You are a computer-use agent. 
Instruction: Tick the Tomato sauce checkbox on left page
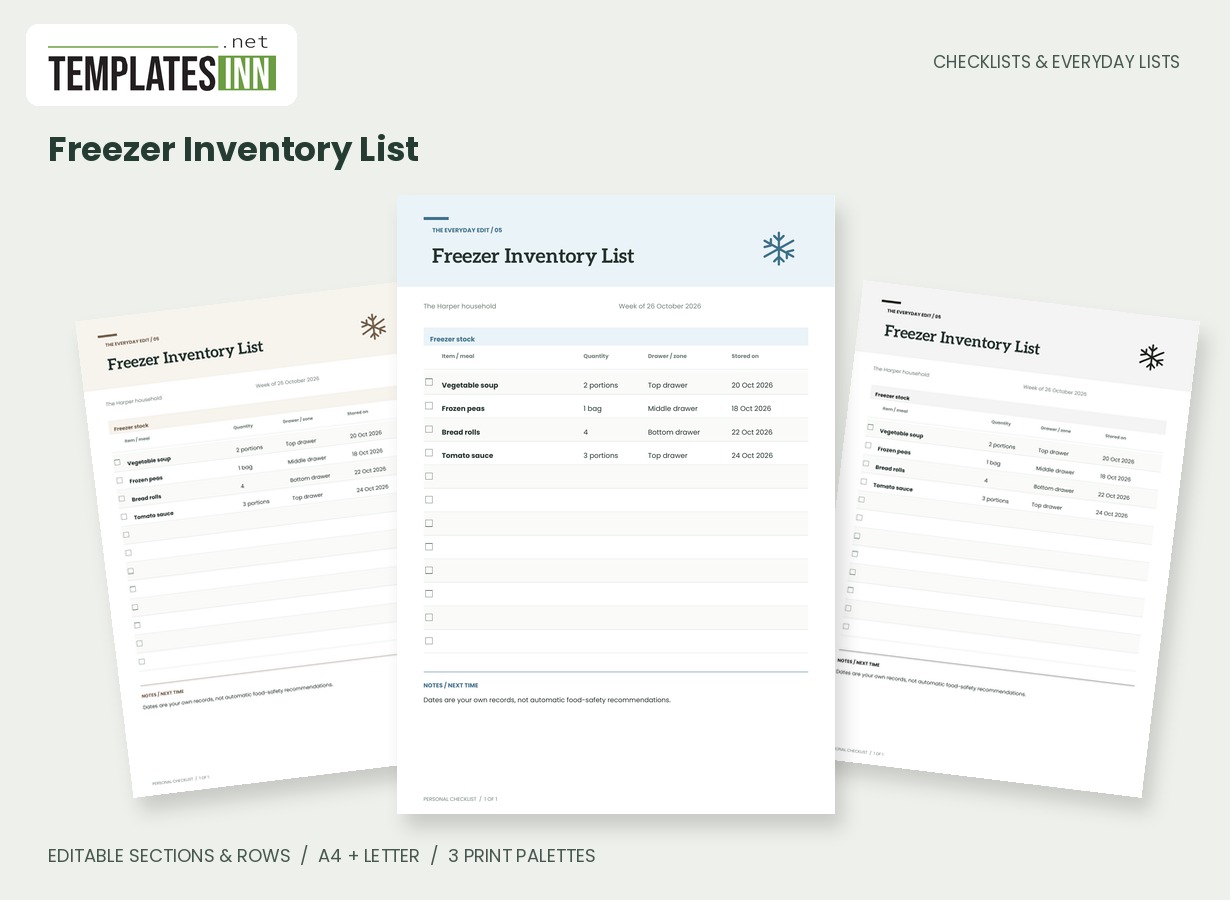coord(124,516)
